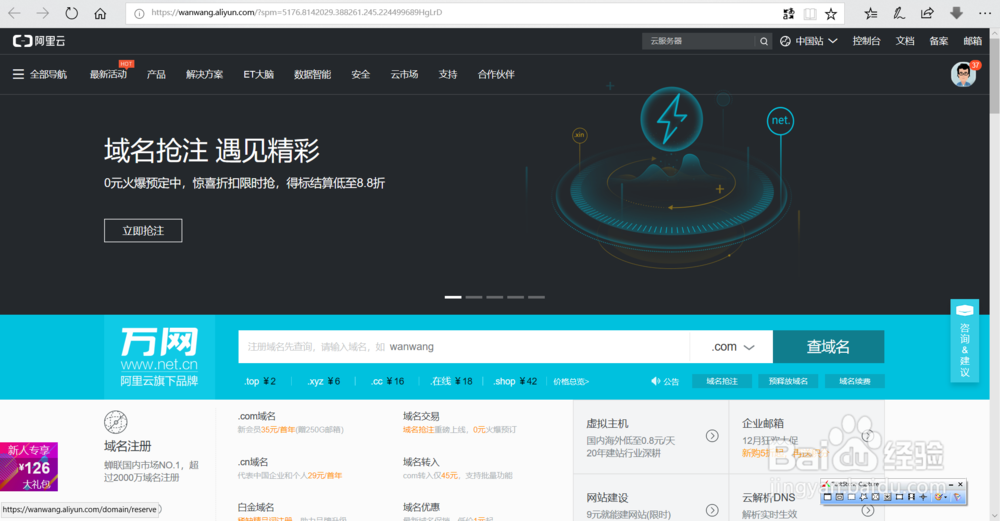Open reading view book icon

[x=810, y=13]
